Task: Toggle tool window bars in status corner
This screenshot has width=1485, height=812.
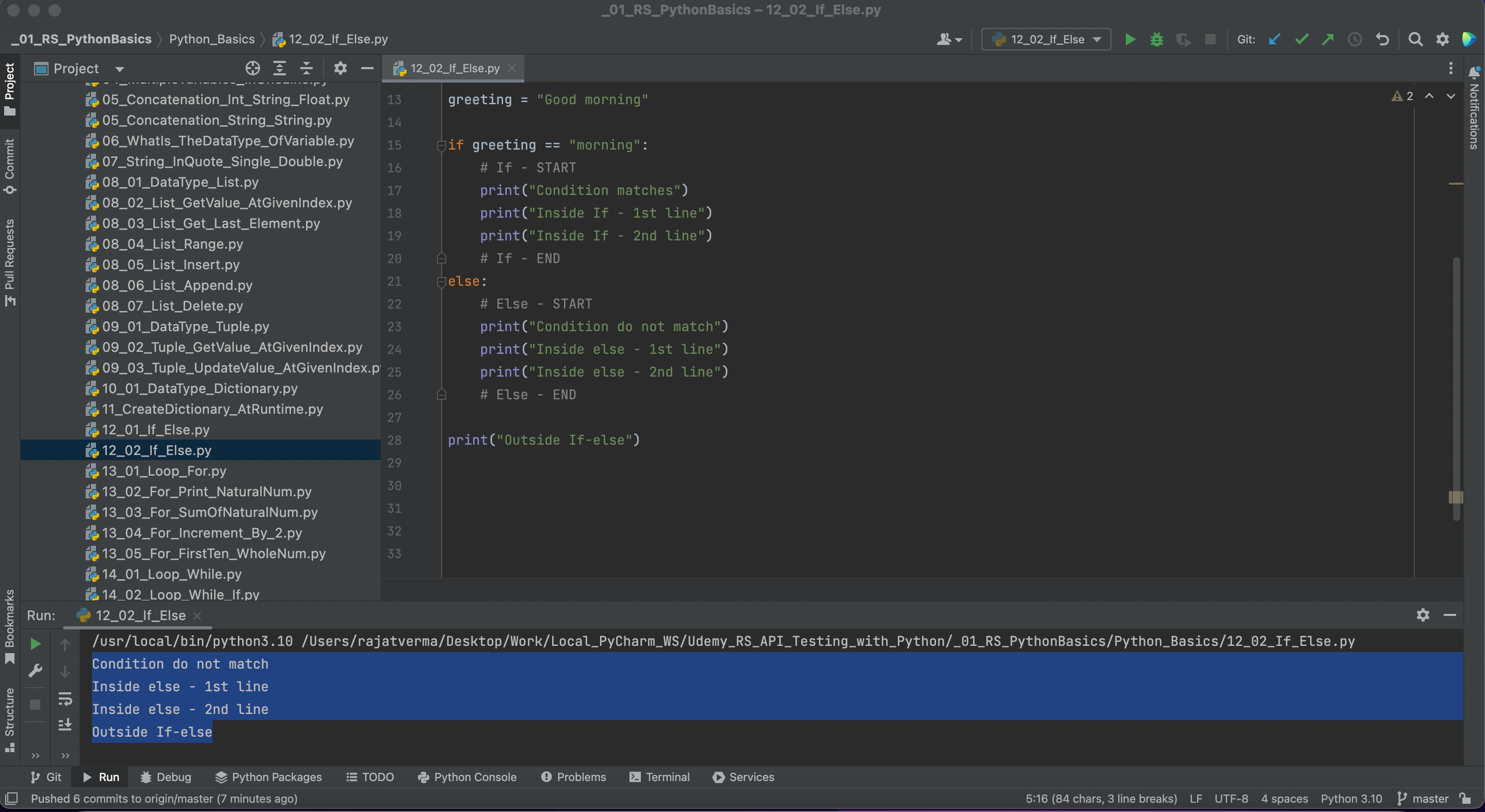Action: (x=11, y=799)
